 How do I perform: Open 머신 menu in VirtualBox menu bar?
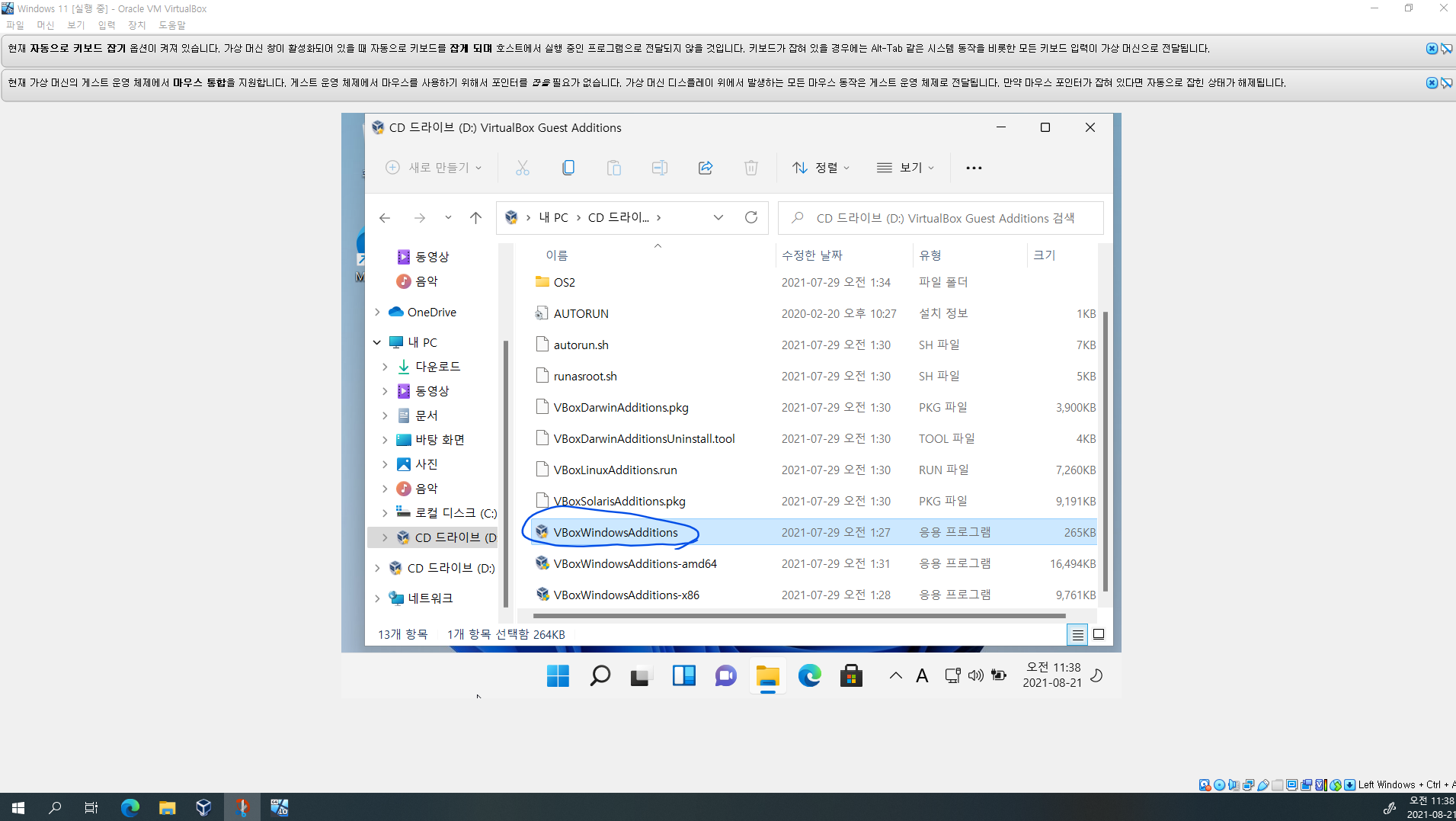46,25
